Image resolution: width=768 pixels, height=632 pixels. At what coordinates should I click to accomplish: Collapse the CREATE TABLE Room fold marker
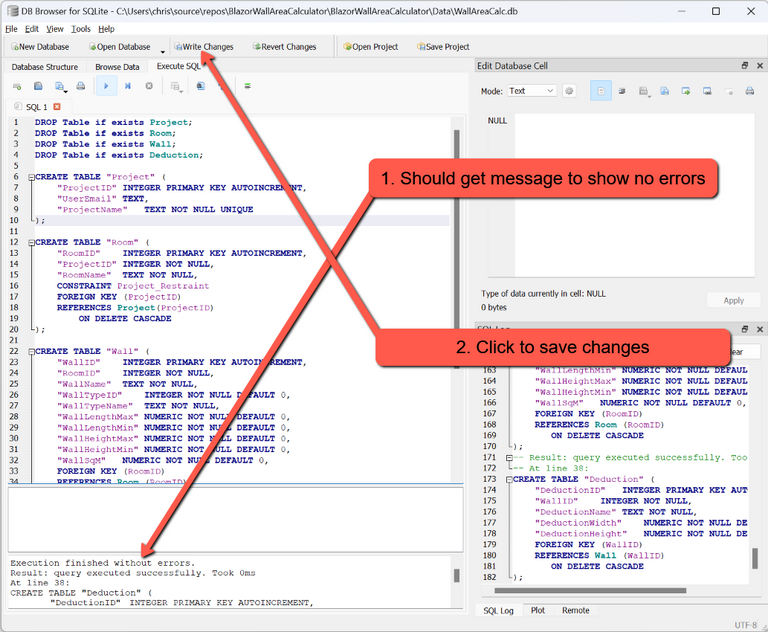(31, 243)
